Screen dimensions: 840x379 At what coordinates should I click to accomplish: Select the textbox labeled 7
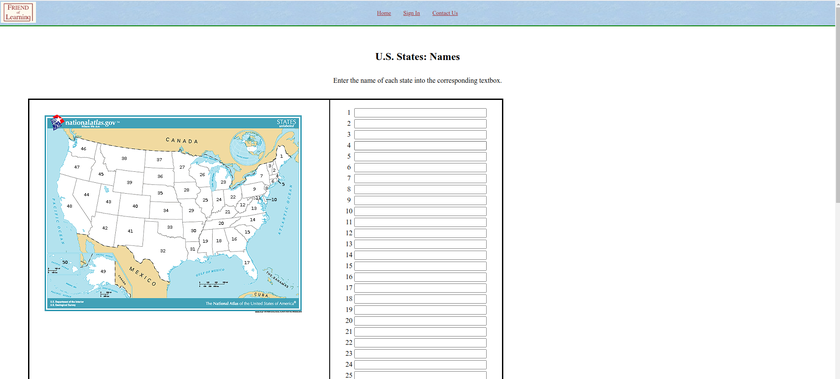(420, 179)
